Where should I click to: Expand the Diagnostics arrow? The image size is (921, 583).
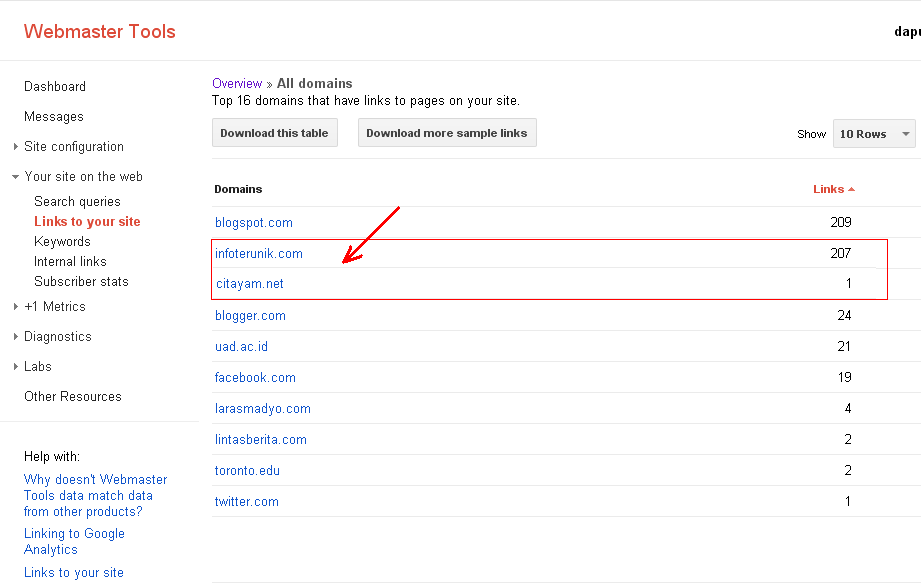tap(16, 336)
